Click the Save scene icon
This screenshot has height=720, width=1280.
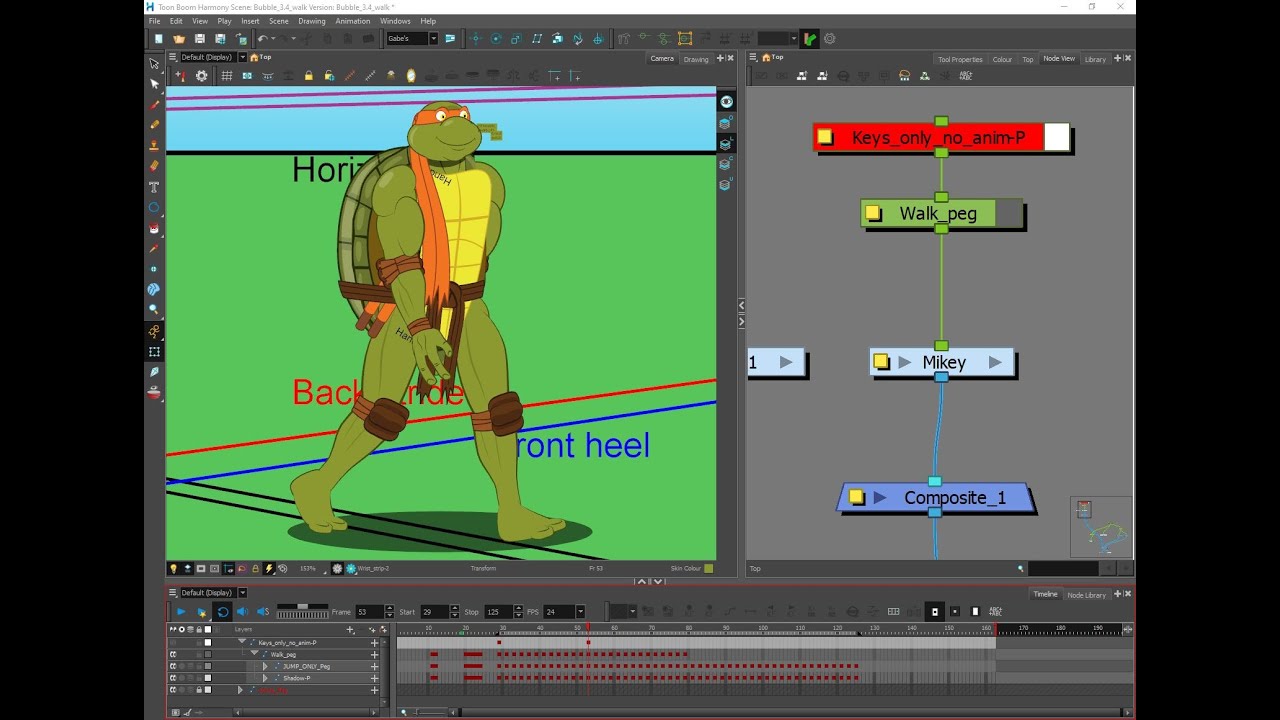click(x=200, y=39)
